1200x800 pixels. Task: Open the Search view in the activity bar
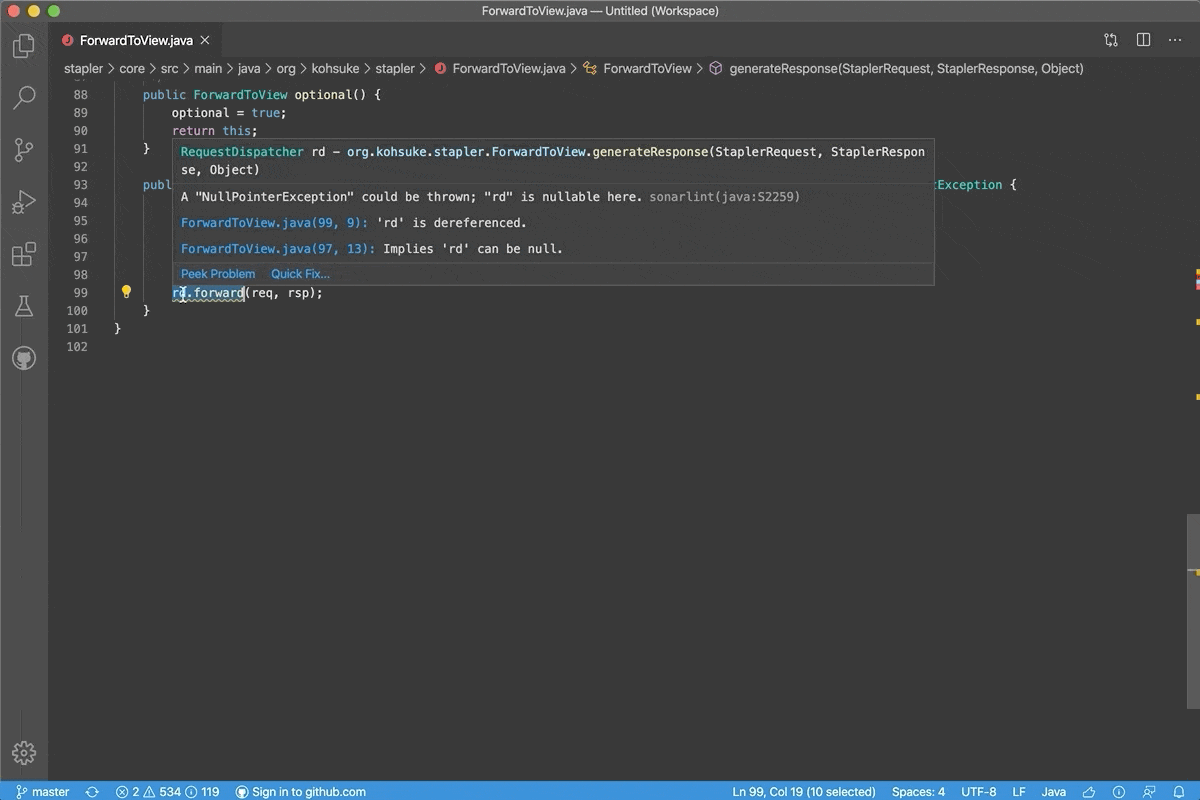click(x=24, y=98)
